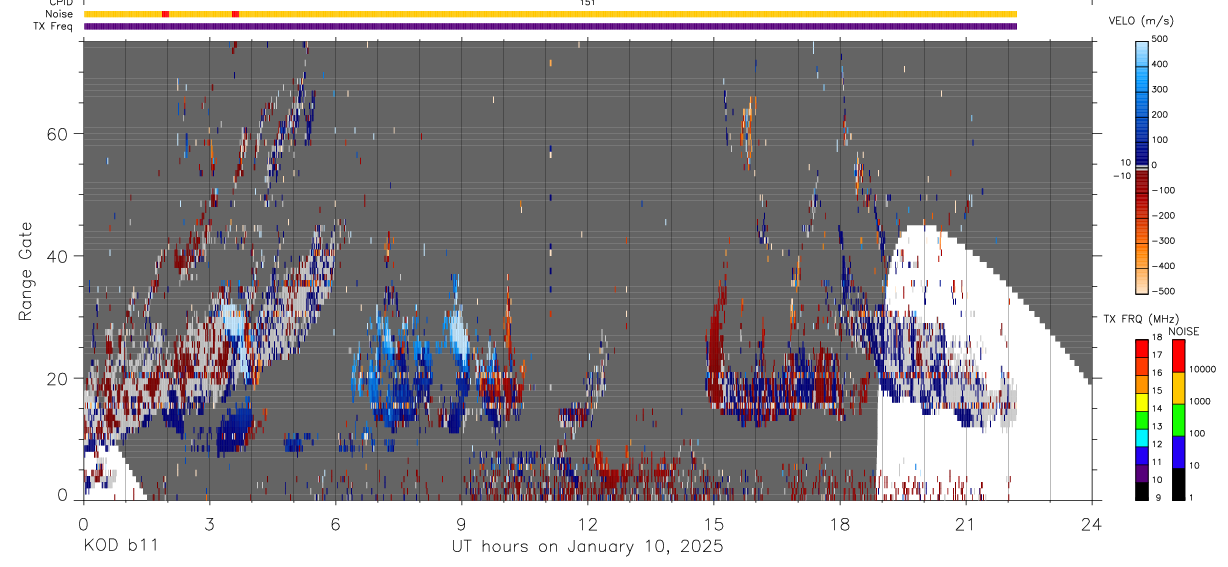The height and width of the screenshot is (567, 1228).
Task: Click the 21 tick label on the UT hours axis
Action: pos(966,523)
